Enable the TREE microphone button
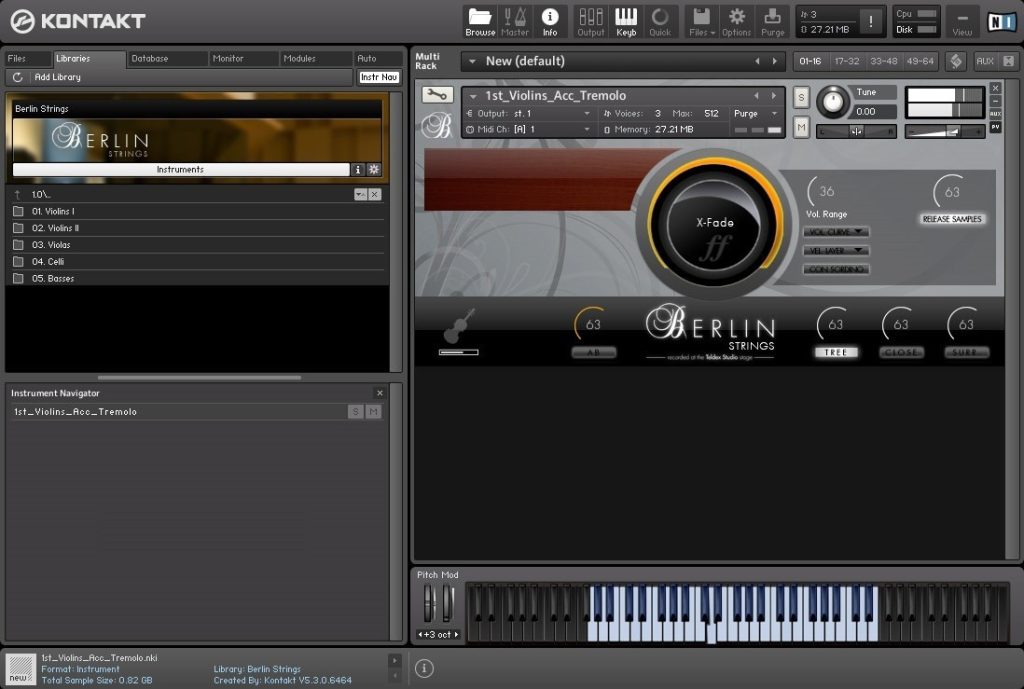The image size is (1024, 689). coord(835,352)
